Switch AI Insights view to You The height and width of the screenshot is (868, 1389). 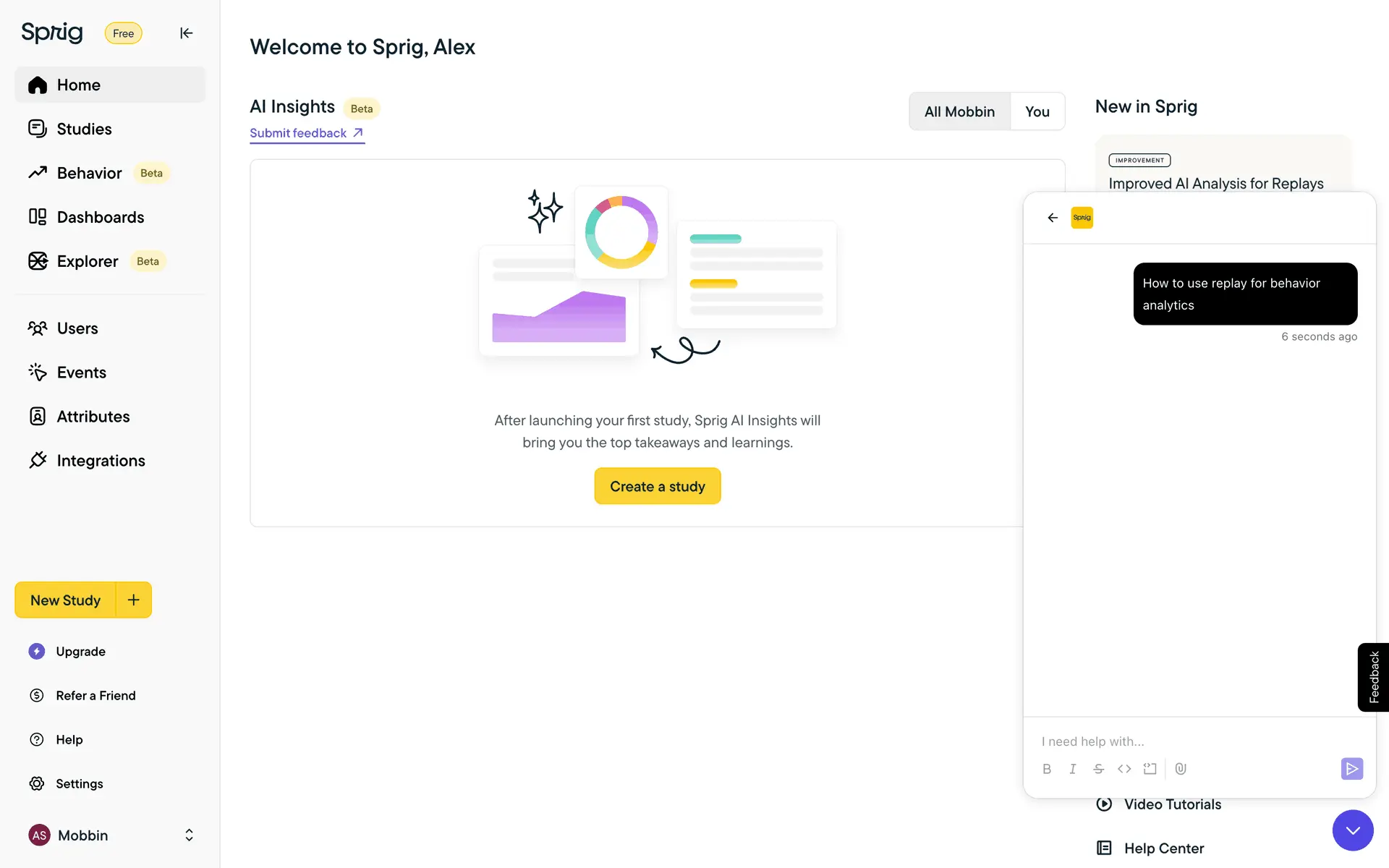[x=1037, y=111]
